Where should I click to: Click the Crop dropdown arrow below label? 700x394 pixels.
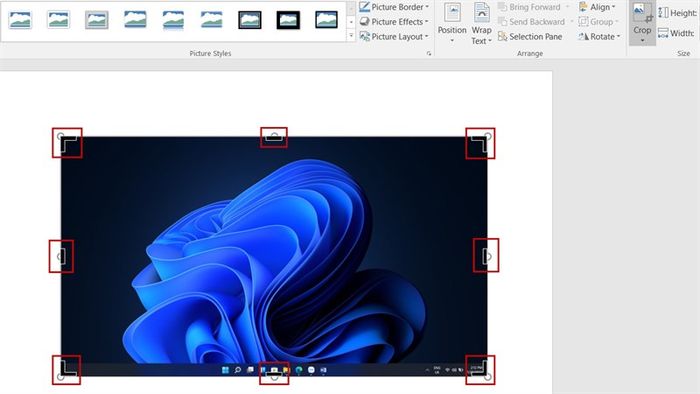pyautogui.click(x=642, y=41)
